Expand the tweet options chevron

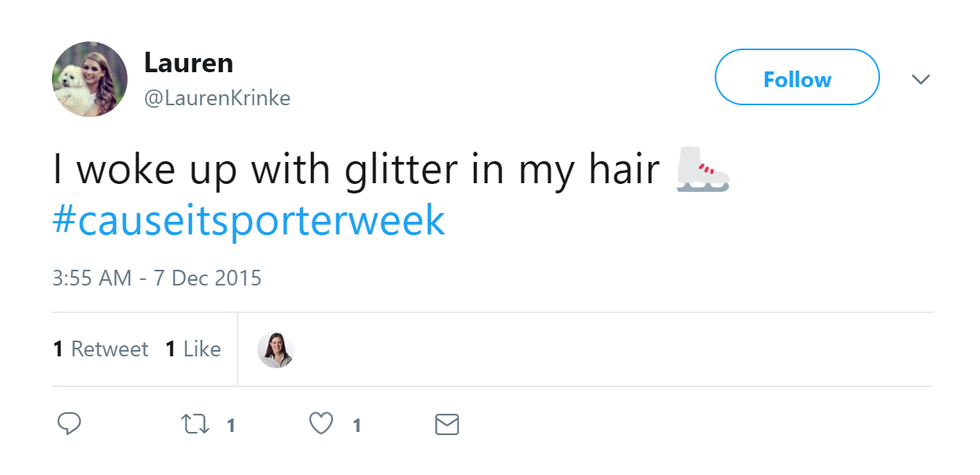coord(920,79)
